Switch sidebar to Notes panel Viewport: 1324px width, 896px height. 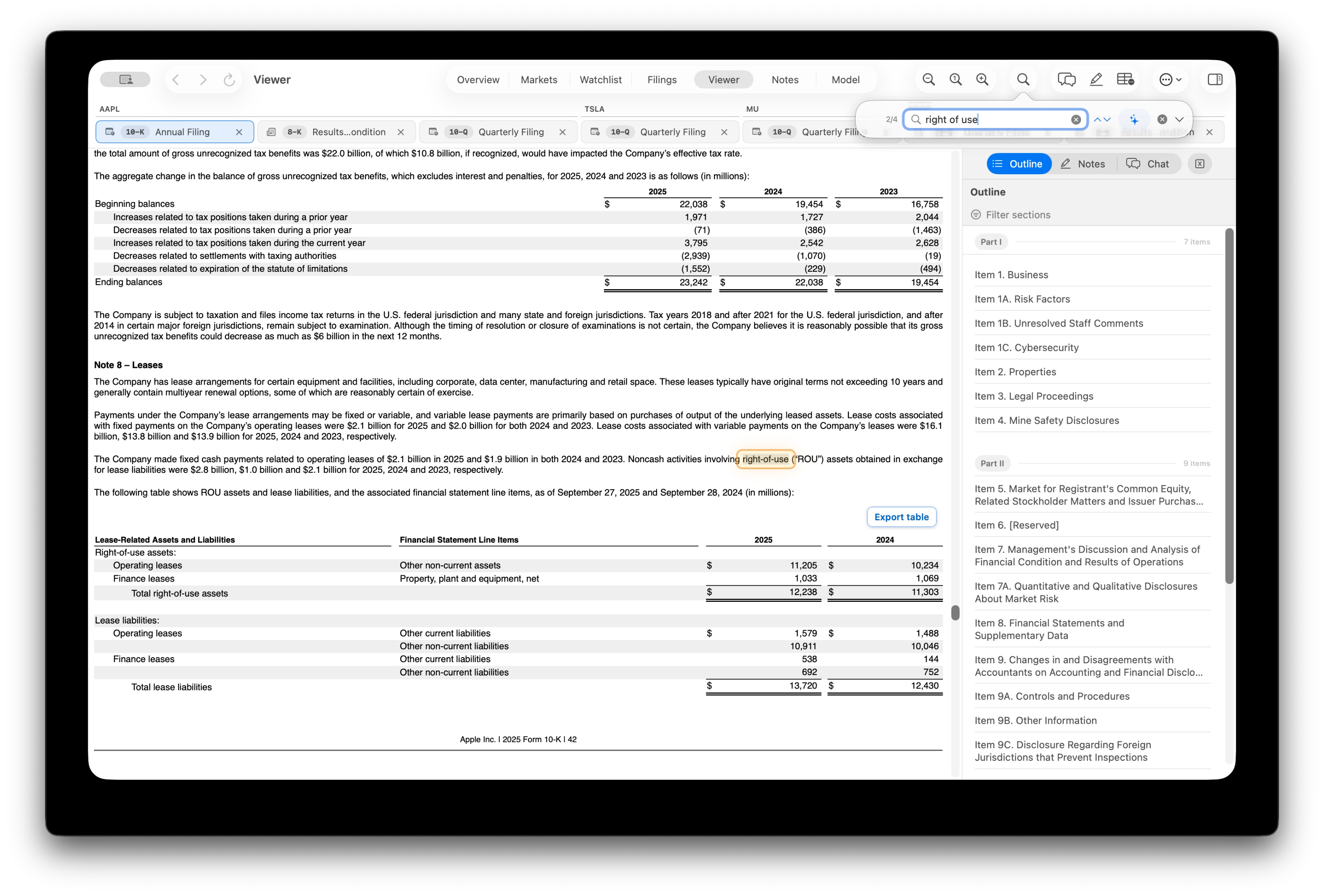tap(1083, 164)
